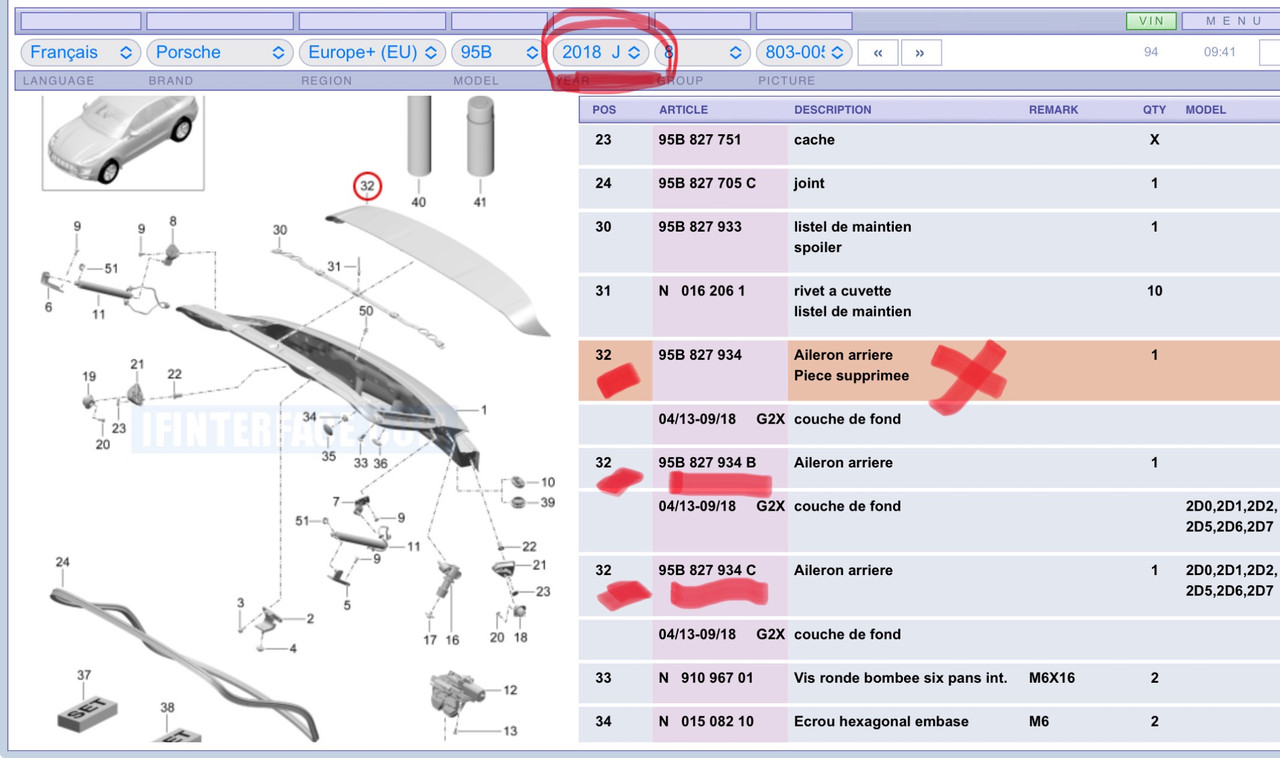Select circled callout 32 on diagram

click(367, 186)
